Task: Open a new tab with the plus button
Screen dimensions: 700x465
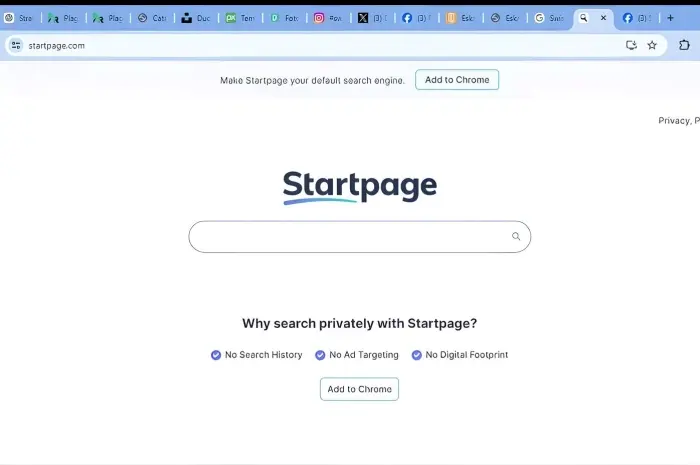Action: coord(670,18)
